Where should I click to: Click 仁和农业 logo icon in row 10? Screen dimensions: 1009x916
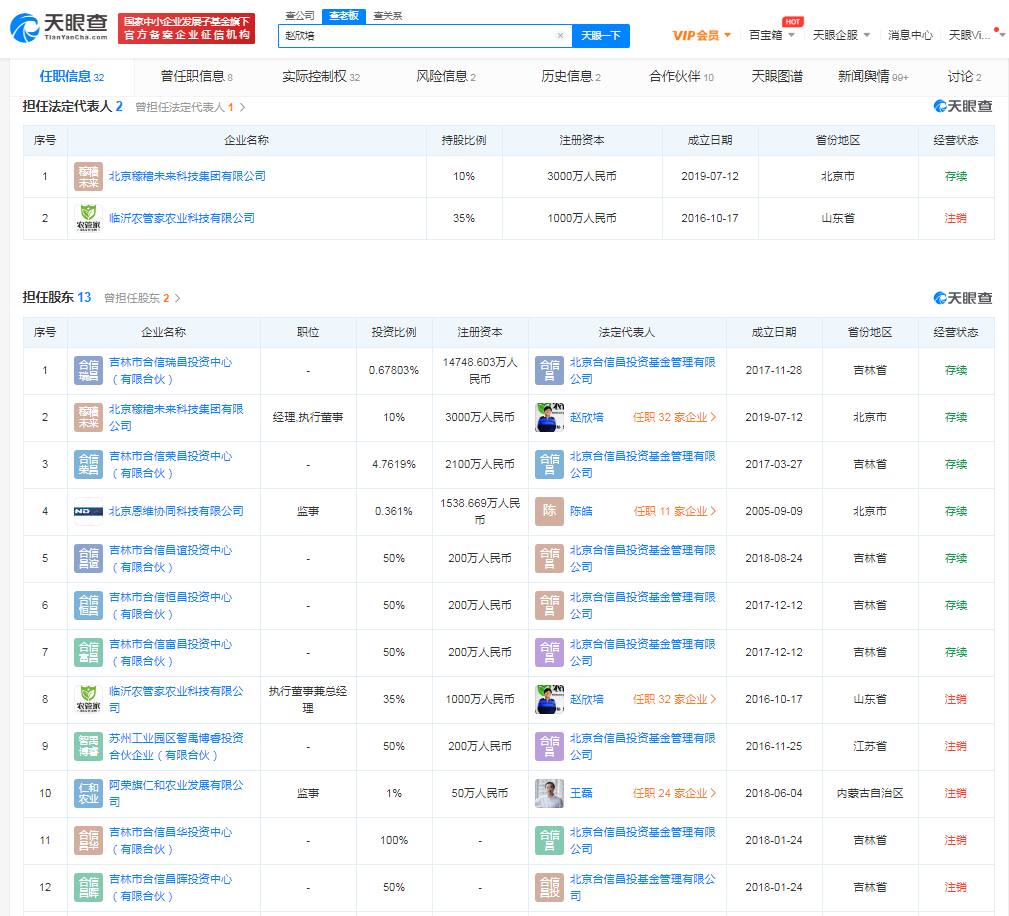tap(88, 794)
